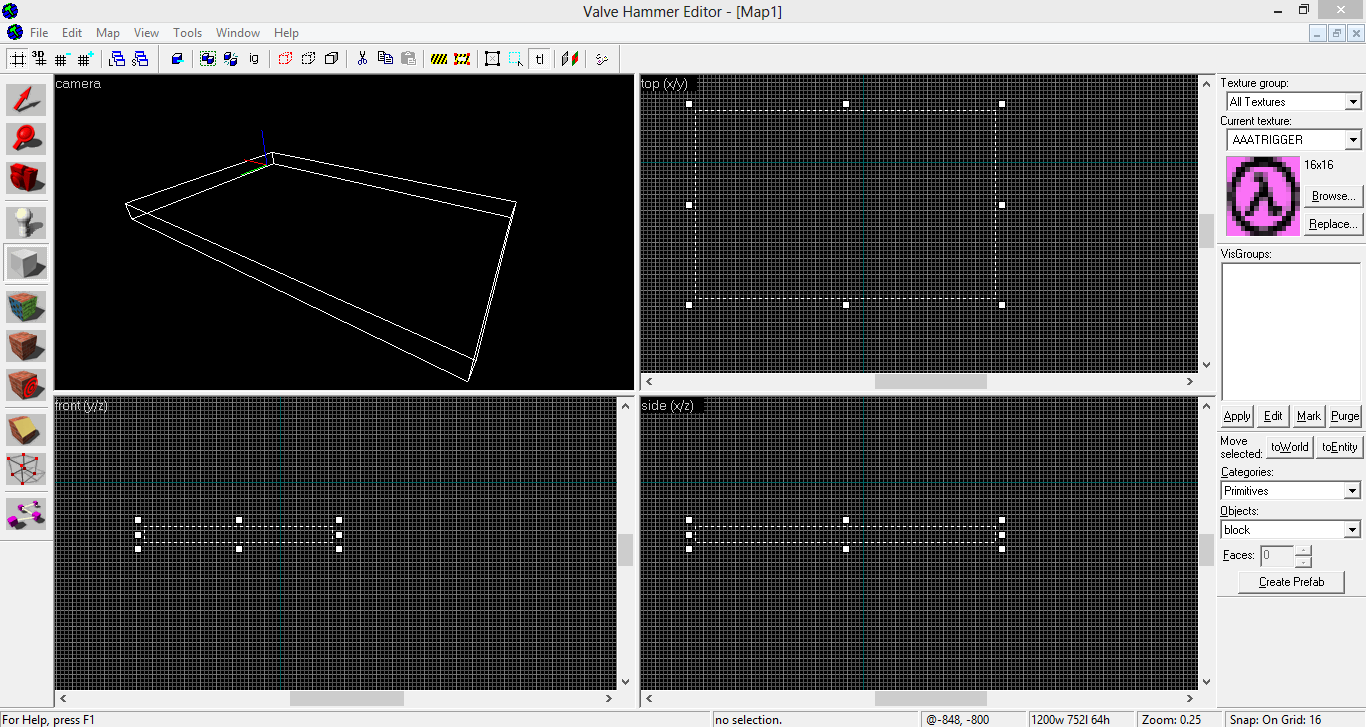The height and width of the screenshot is (727, 1366).
Task: Open the Window menu
Action: click(238, 33)
